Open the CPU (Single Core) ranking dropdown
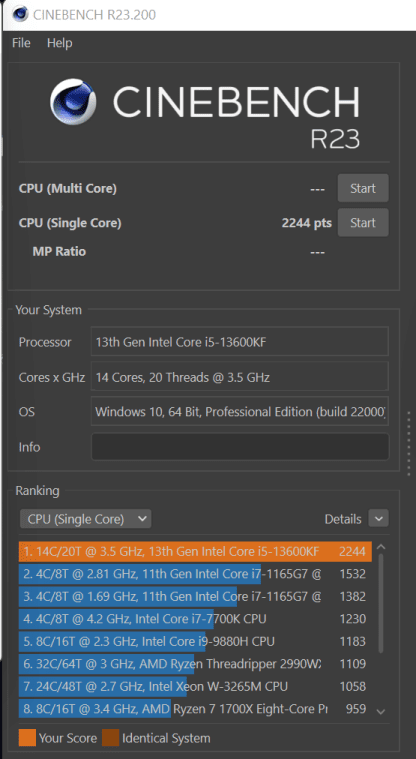The height and width of the screenshot is (759, 416). [86, 519]
